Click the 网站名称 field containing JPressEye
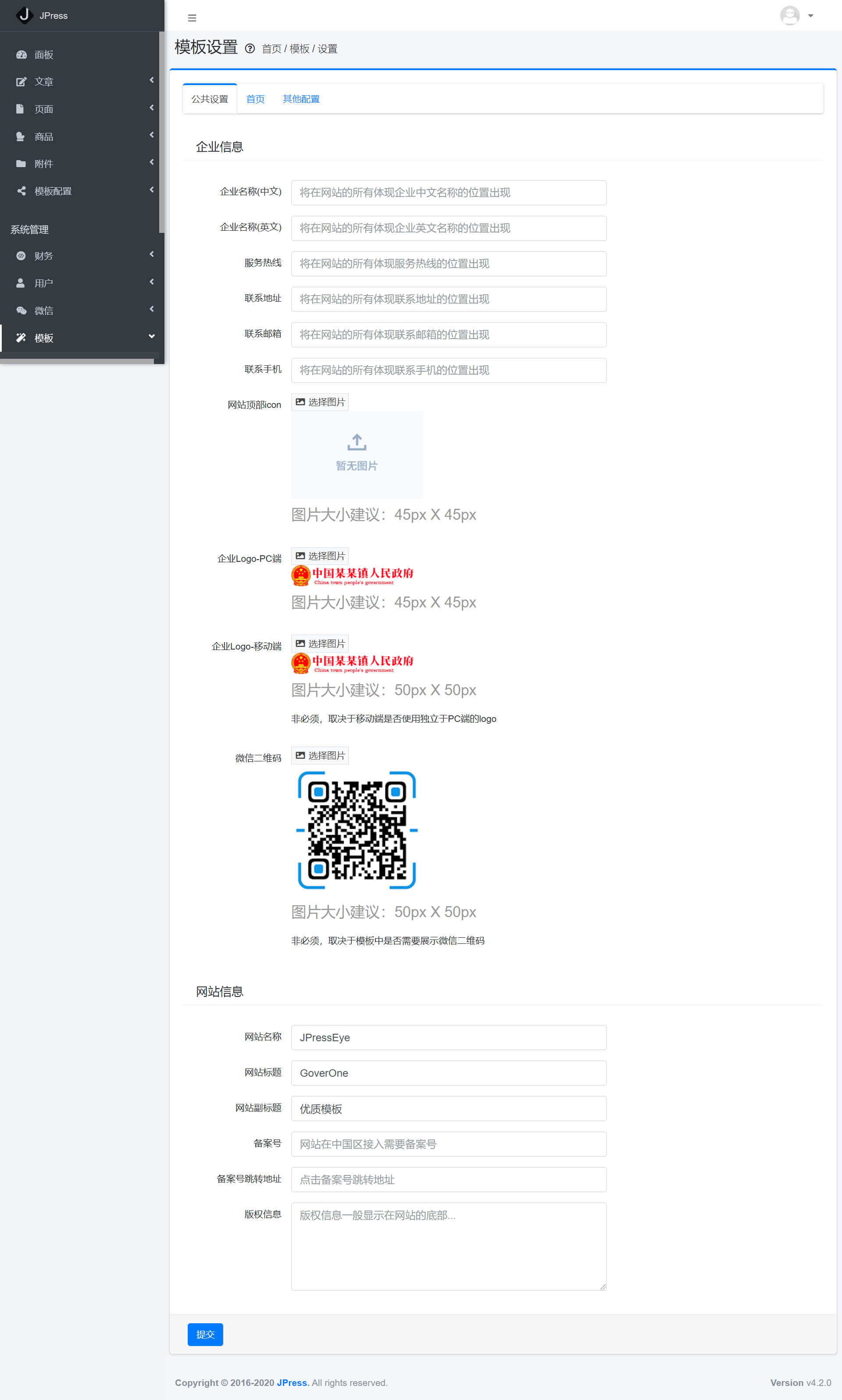The image size is (842, 1400). point(449,1037)
